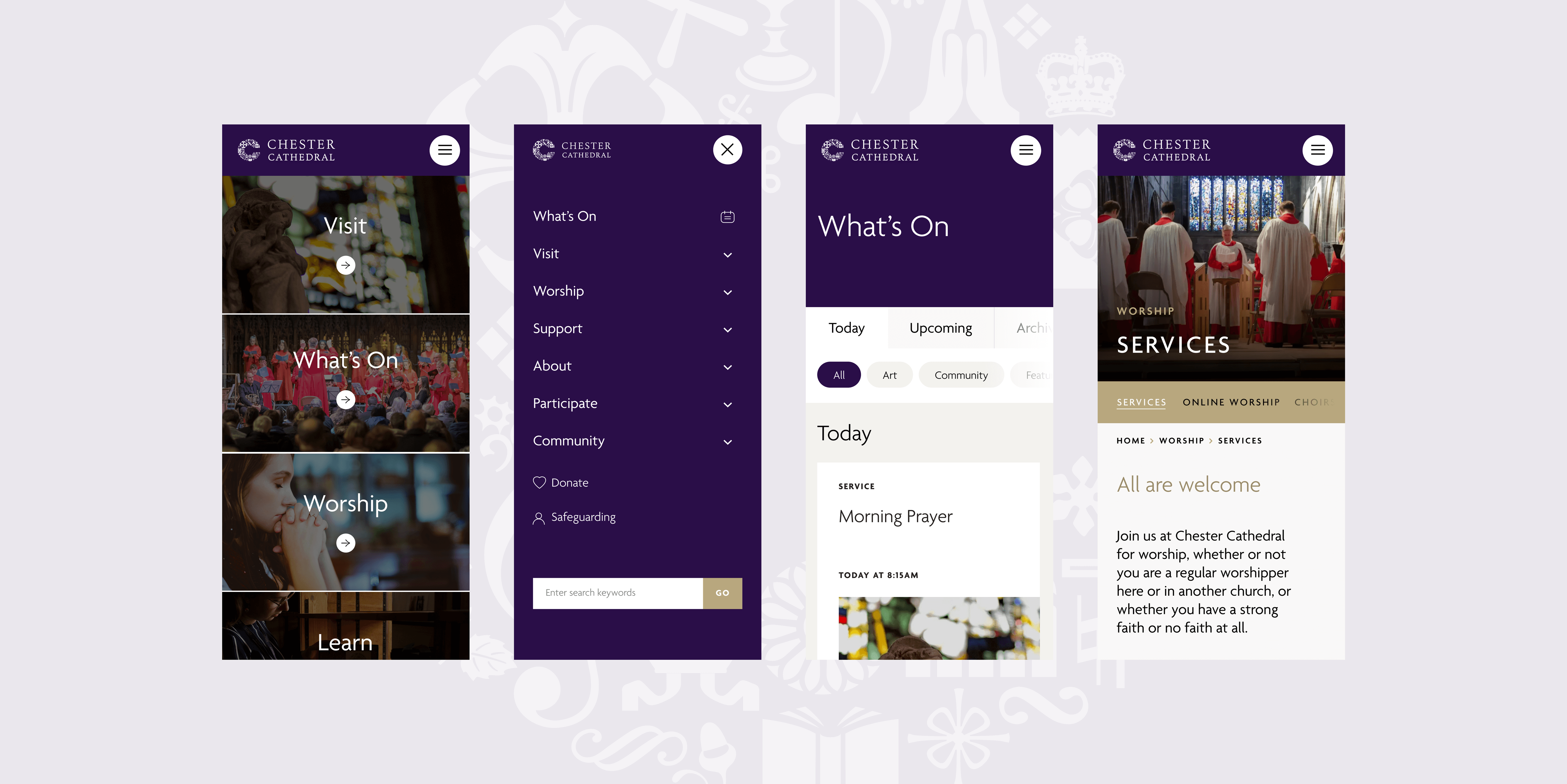Click the close X icon on navigation

(727, 150)
